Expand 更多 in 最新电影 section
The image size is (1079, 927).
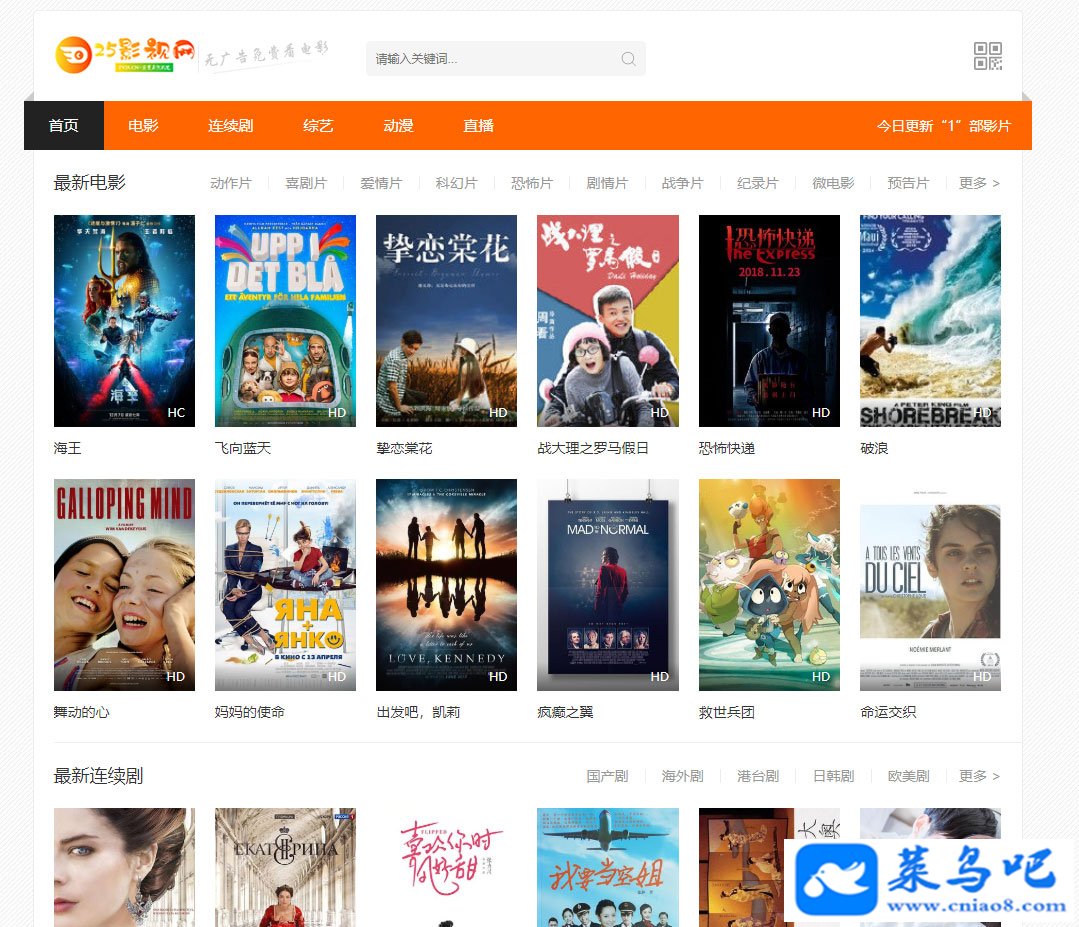tap(979, 183)
